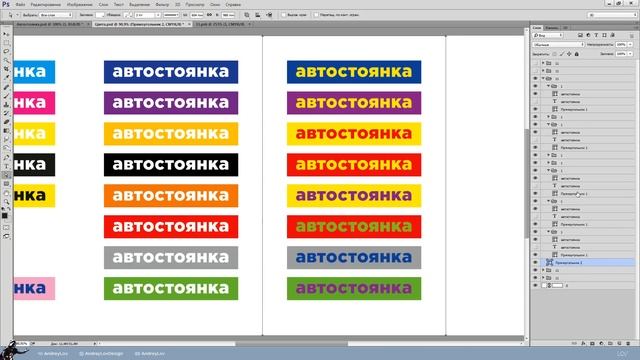Select the Clone Stamp tool
Image resolution: width=640 pixels, height=360 pixels.
coord(6,104)
